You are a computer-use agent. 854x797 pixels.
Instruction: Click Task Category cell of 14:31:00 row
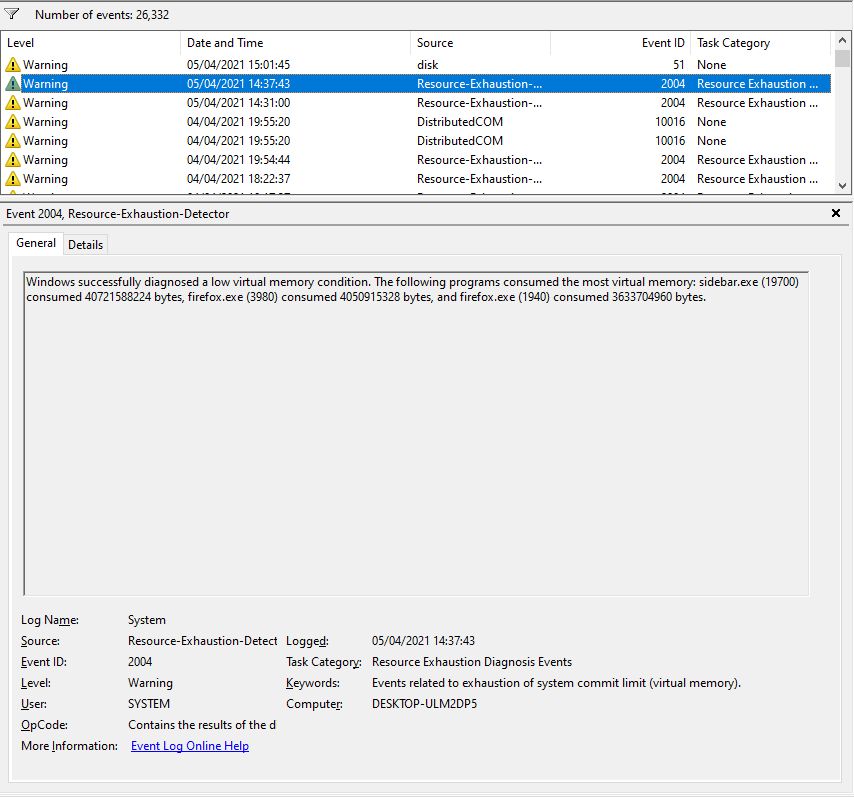pyautogui.click(x=757, y=103)
